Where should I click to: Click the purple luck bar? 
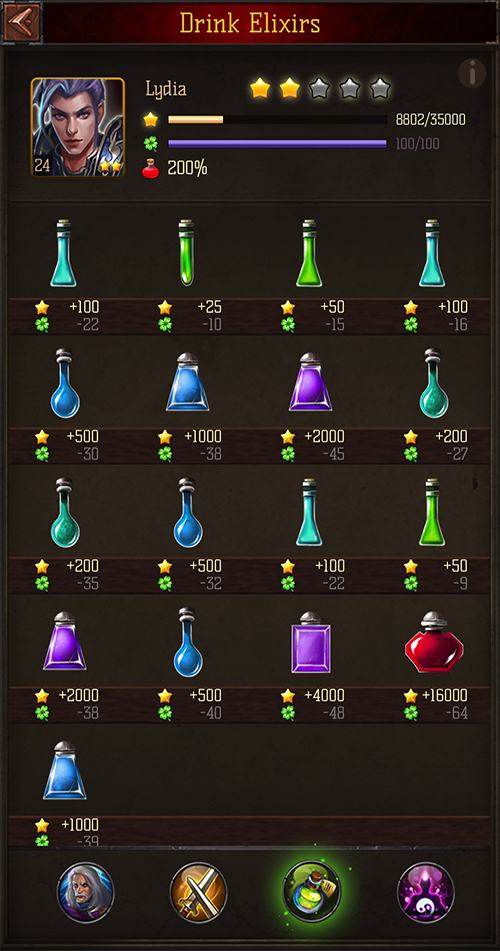277,144
